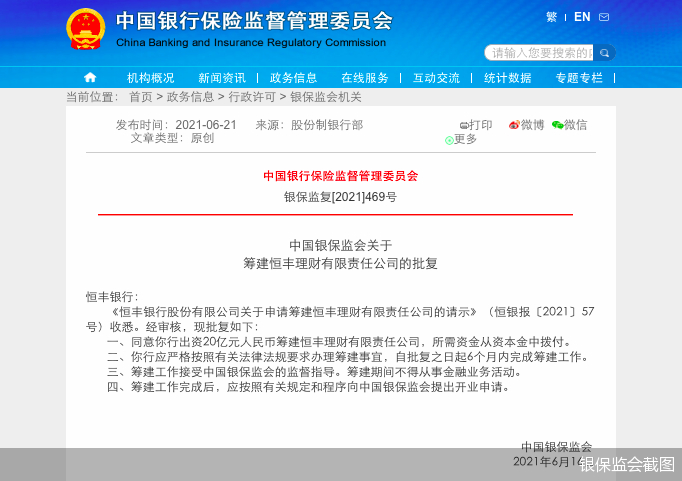
Task: Open 机构概况 menu
Action: (150, 78)
